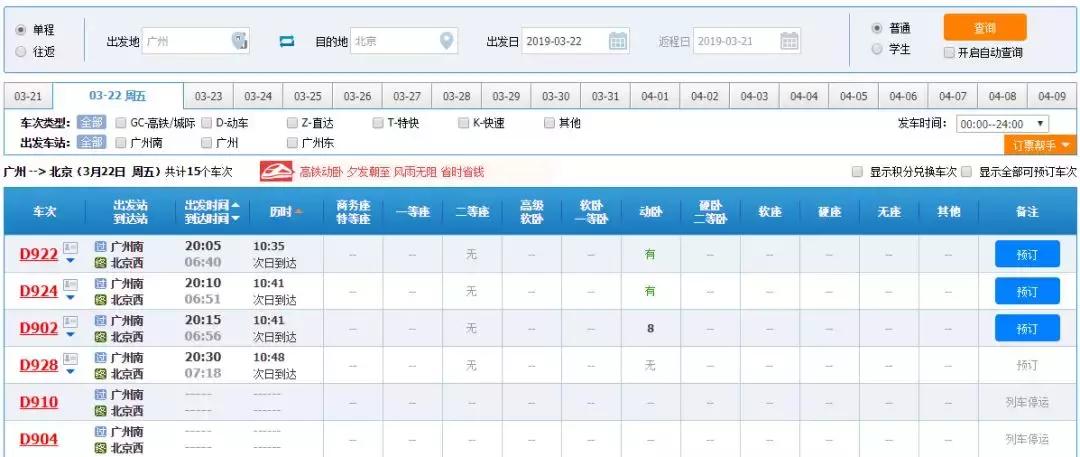Open the return date calendar icon
The width and height of the screenshot is (1080, 457).
[789, 41]
